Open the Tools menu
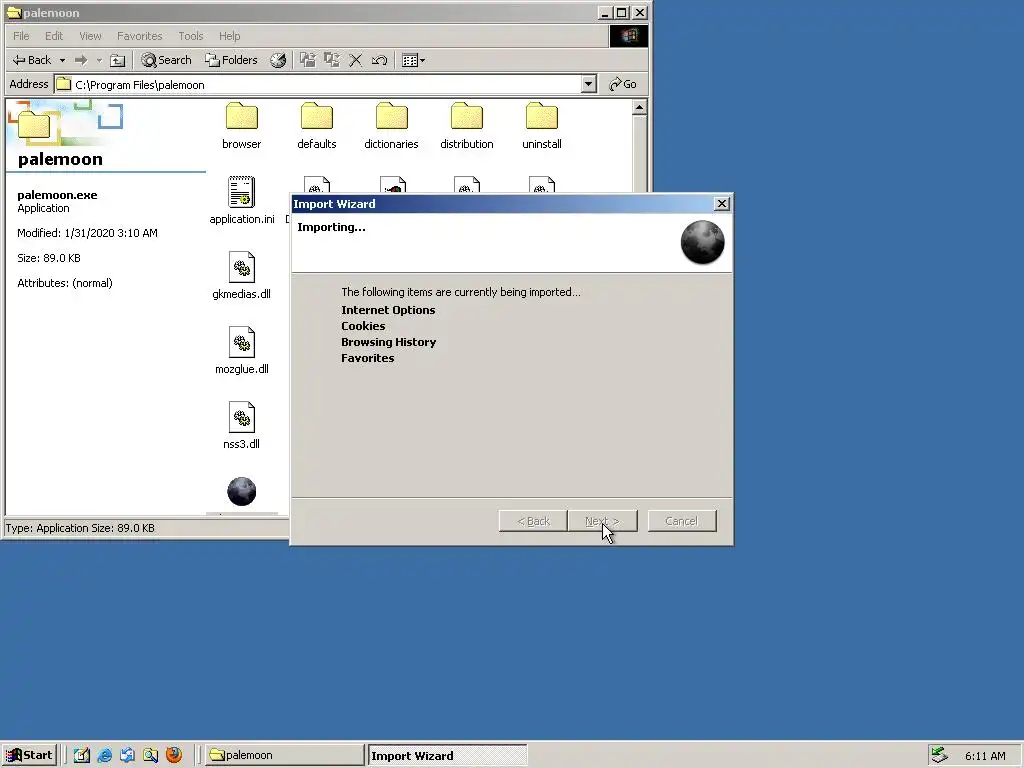The height and width of the screenshot is (768, 1024). [191, 36]
